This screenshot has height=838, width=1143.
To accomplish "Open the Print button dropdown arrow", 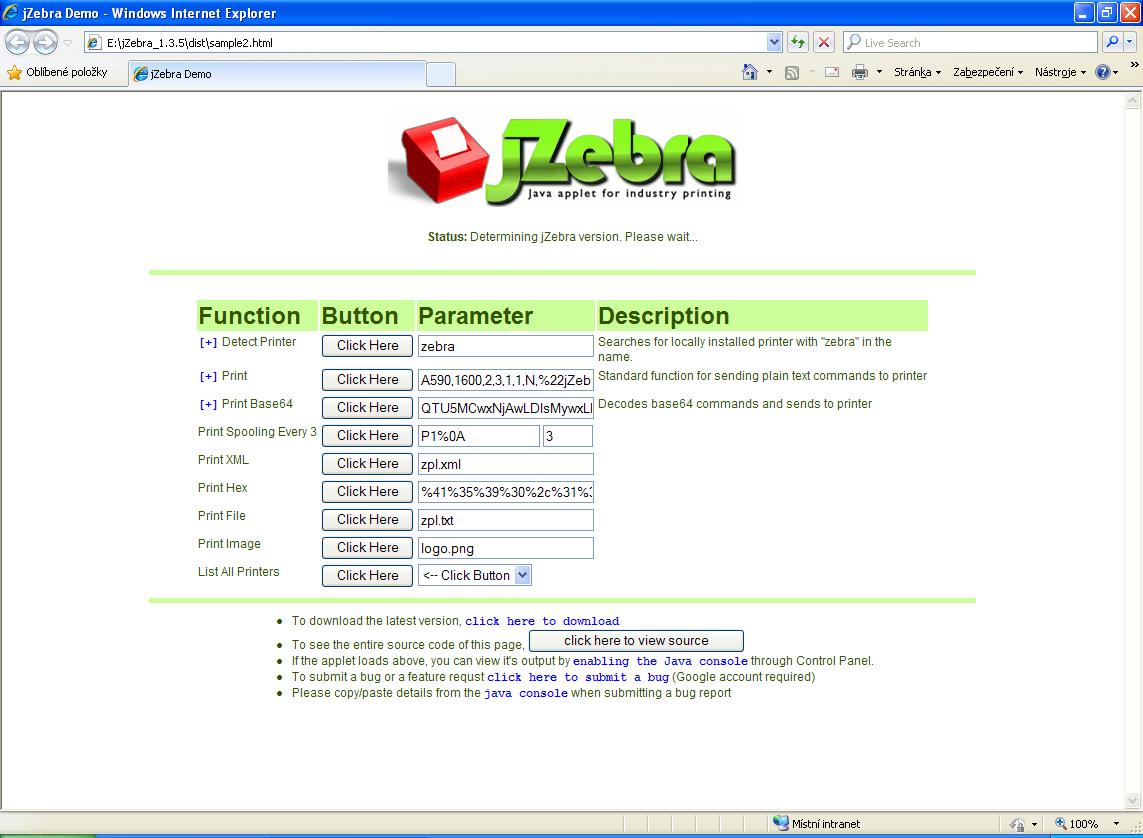I will click(879, 72).
